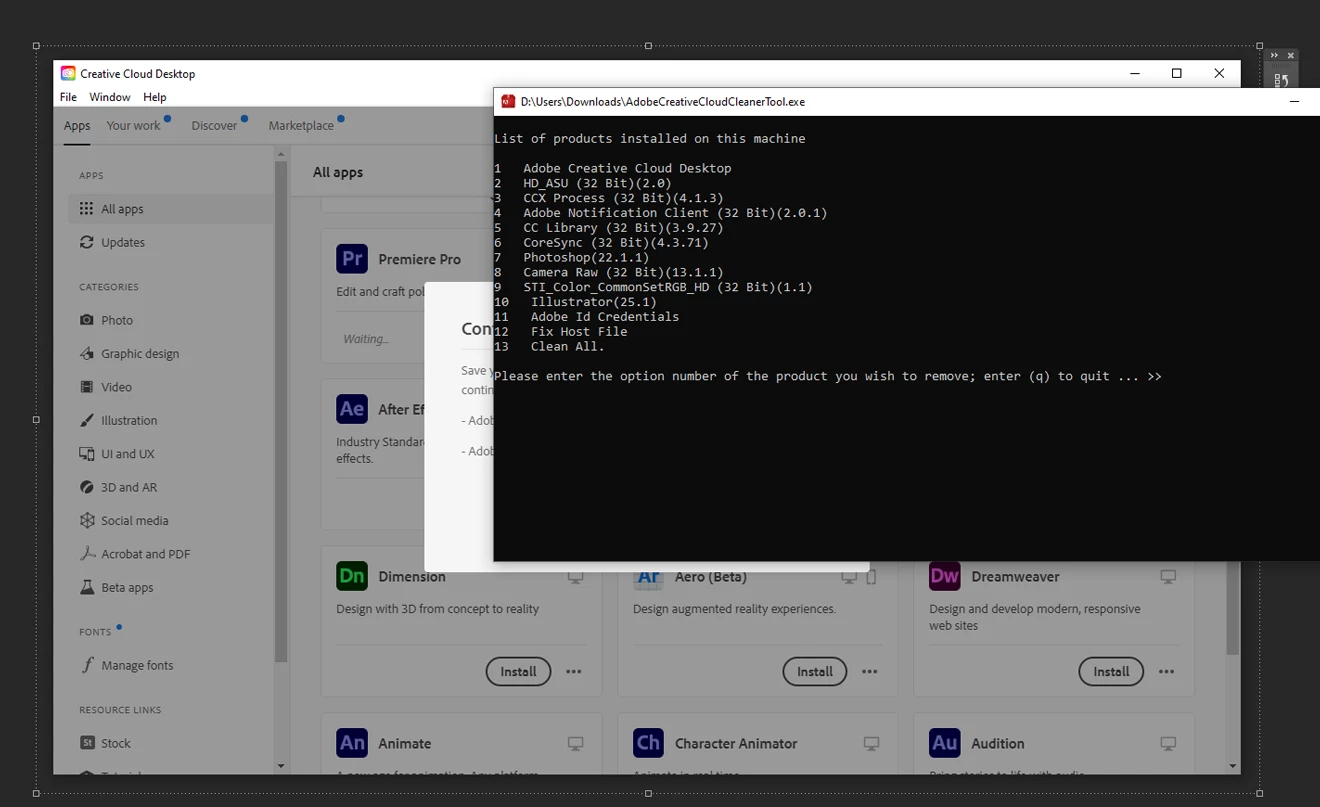
Task: Click the Cleaner Tool console window icon
Action: coord(508,101)
